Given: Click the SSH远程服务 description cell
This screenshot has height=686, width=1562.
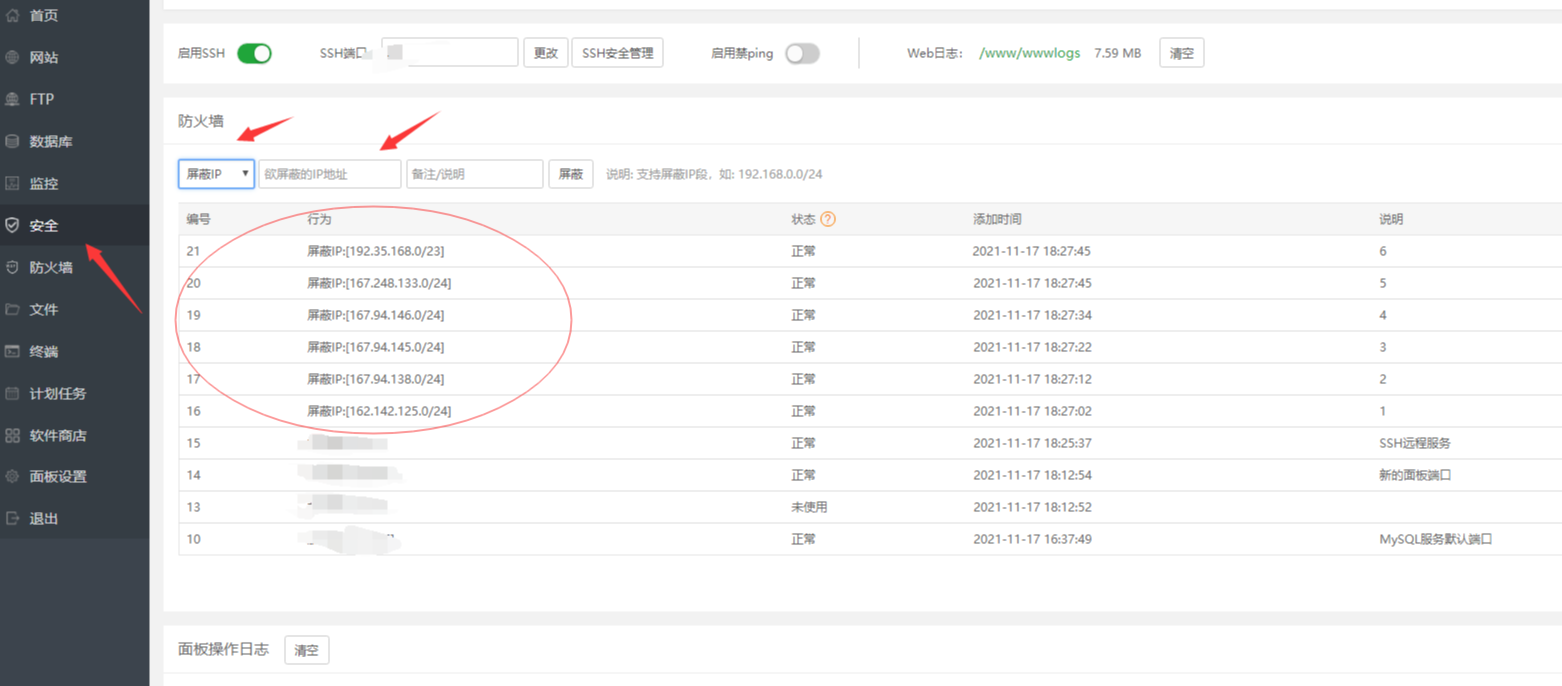Looking at the screenshot, I should [x=1414, y=443].
